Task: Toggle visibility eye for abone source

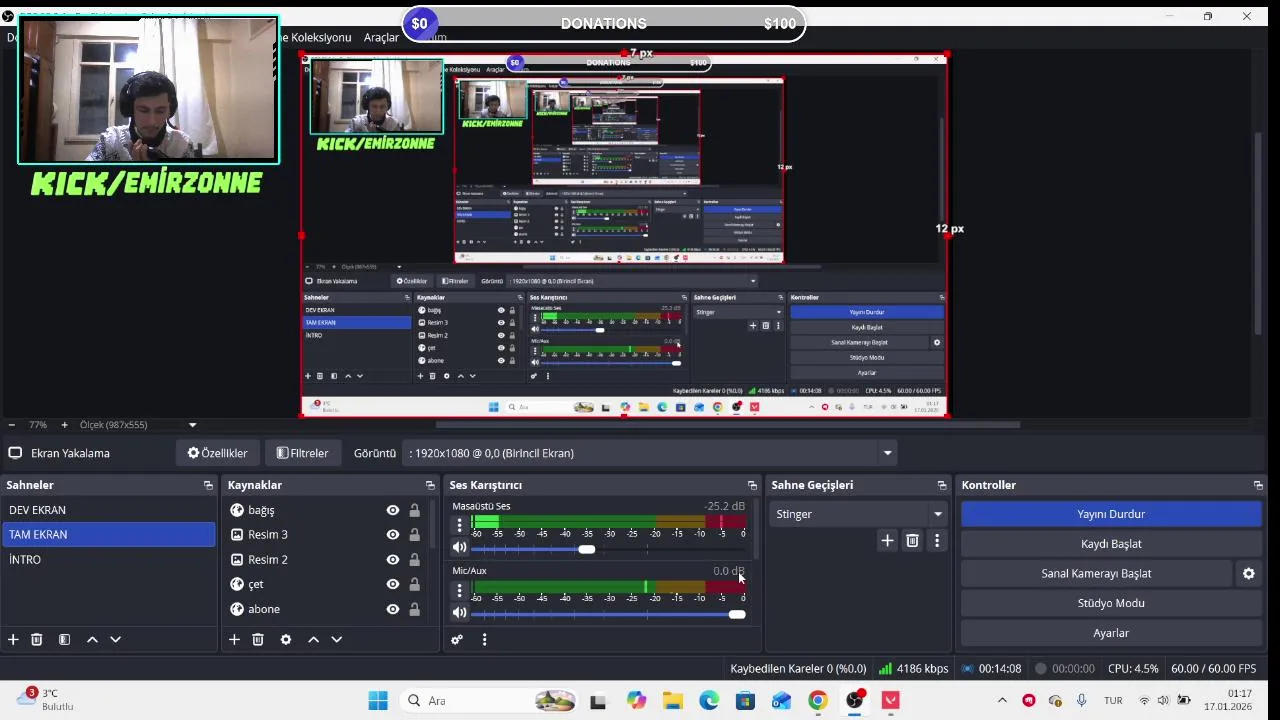Action: coord(393,609)
